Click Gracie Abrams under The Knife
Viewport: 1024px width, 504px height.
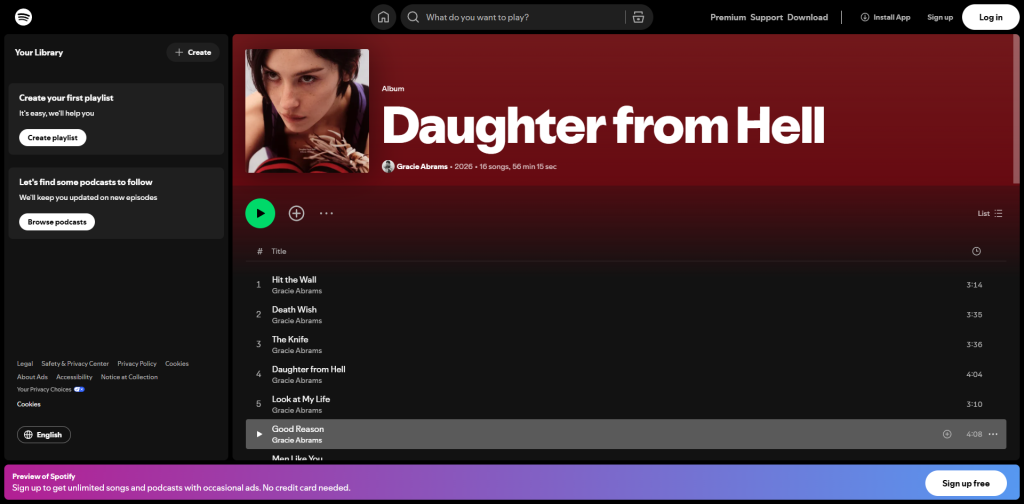[296, 351]
